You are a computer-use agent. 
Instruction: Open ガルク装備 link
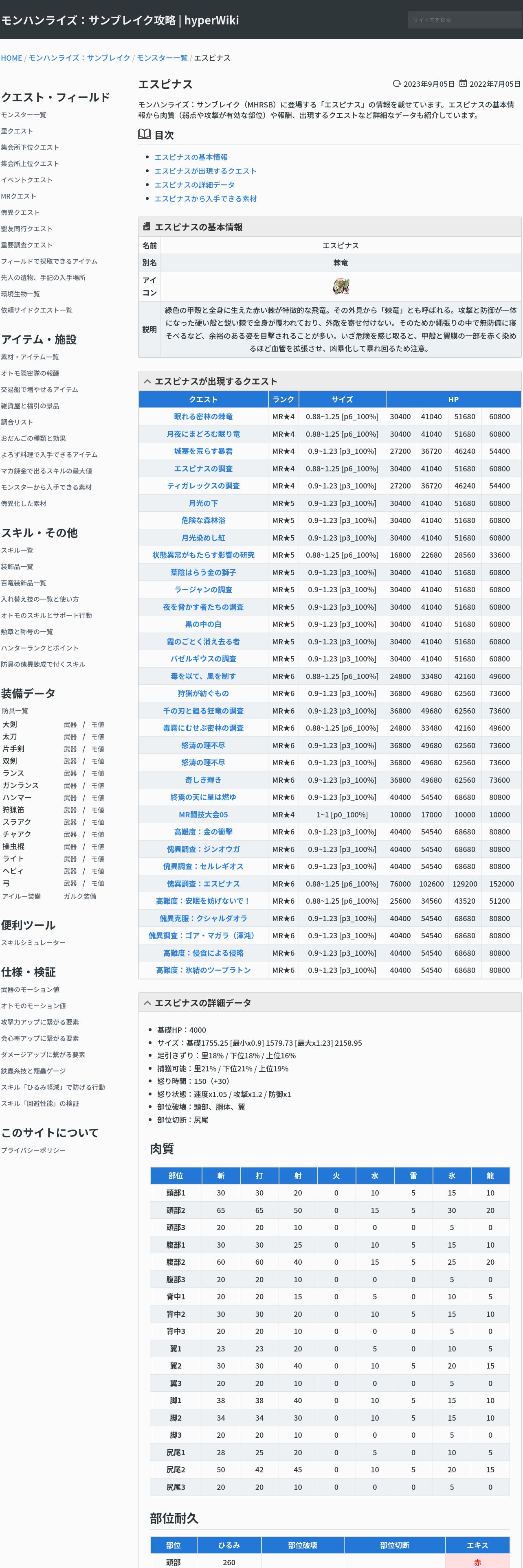[80, 896]
